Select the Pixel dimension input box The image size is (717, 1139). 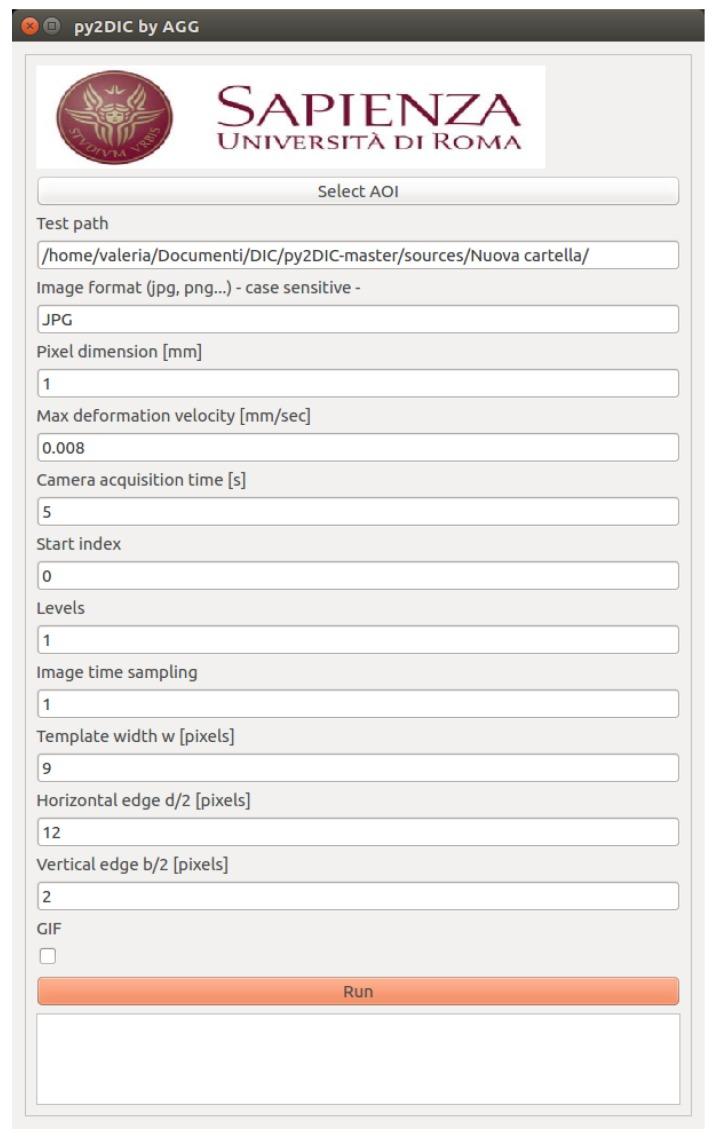click(358, 383)
